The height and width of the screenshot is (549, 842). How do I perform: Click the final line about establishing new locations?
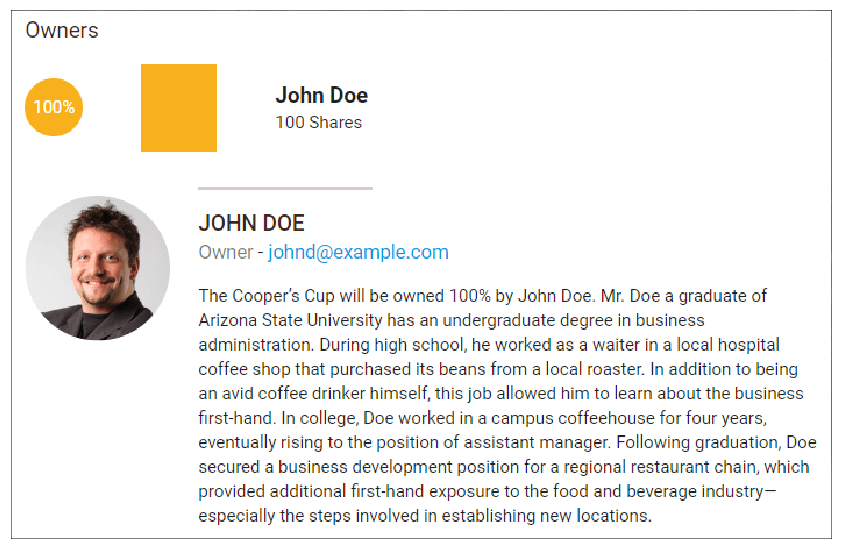click(425, 516)
